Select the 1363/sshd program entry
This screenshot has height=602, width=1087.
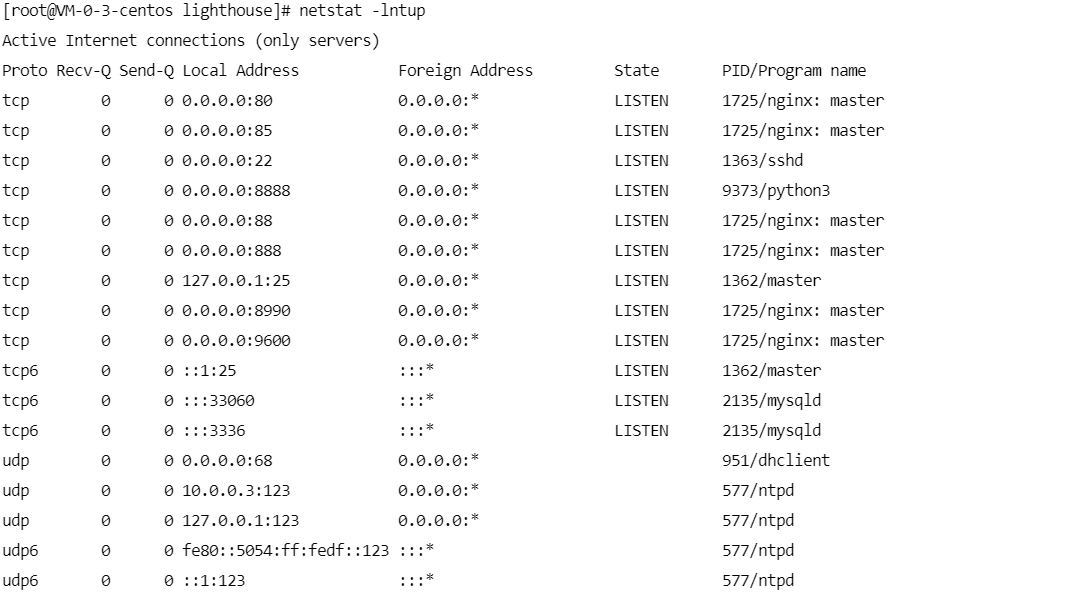coord(763,161)
